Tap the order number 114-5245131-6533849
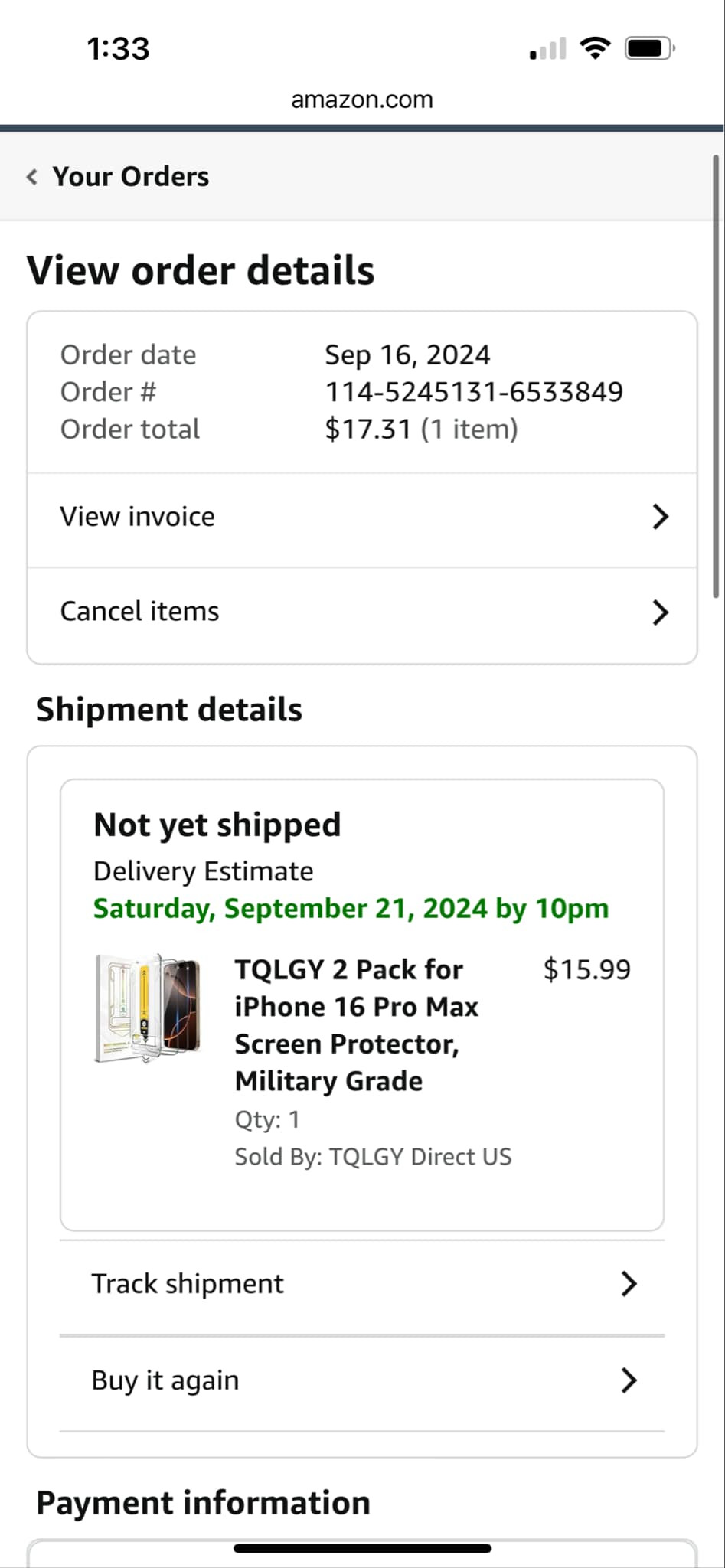 (474, 392)
